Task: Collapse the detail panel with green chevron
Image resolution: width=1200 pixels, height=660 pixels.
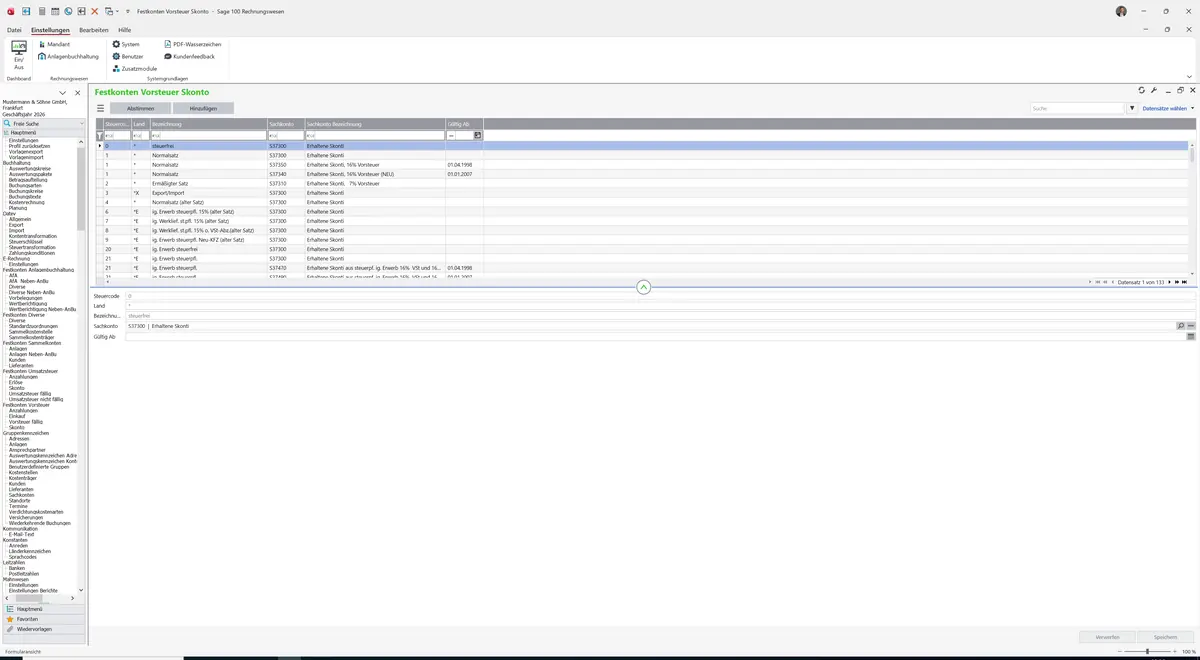Action: [x=643, y=287]
